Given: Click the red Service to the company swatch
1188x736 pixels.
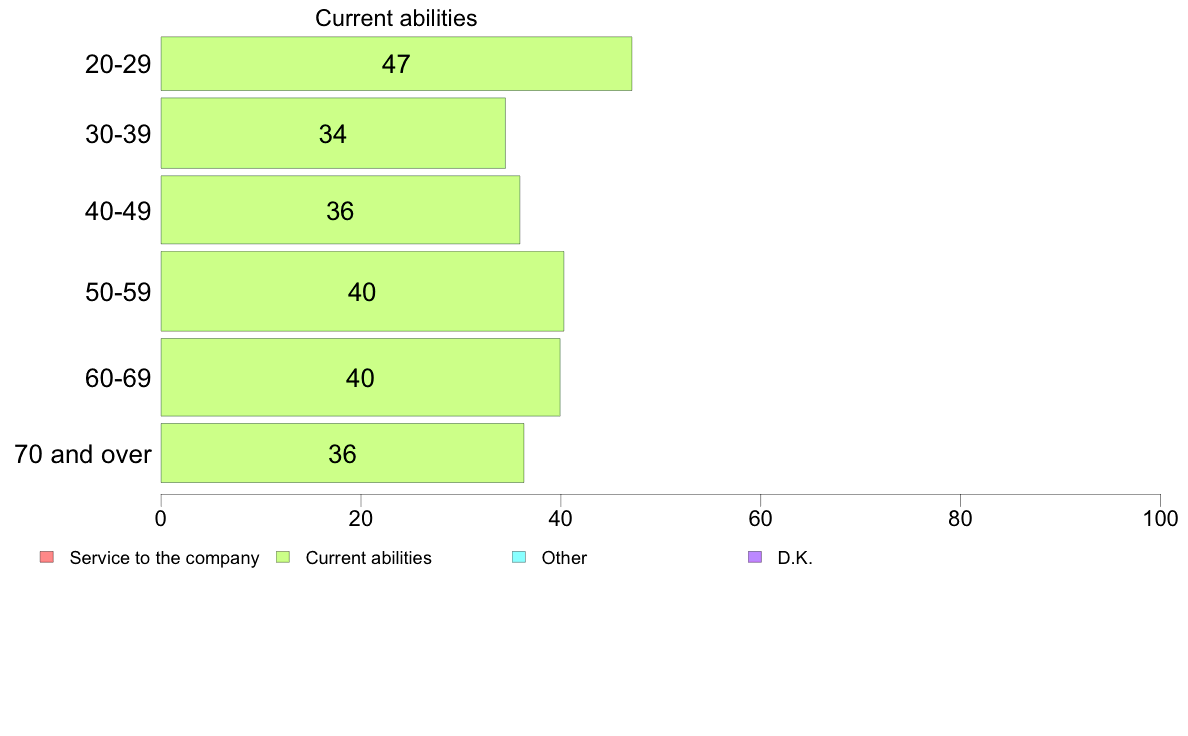Looking at the screenshot, I should point(47,557).
